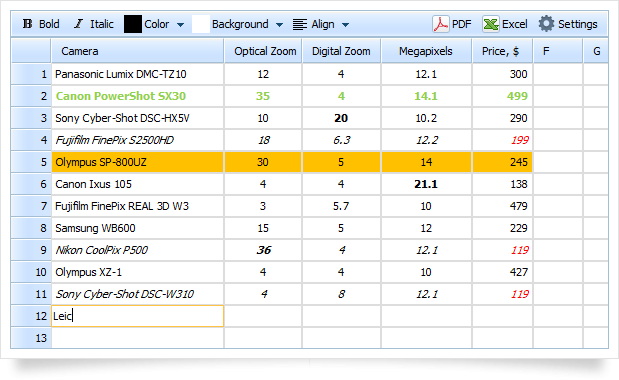Click the Bold B icon
The image size is (619, 380).
(x=27, y=24)
